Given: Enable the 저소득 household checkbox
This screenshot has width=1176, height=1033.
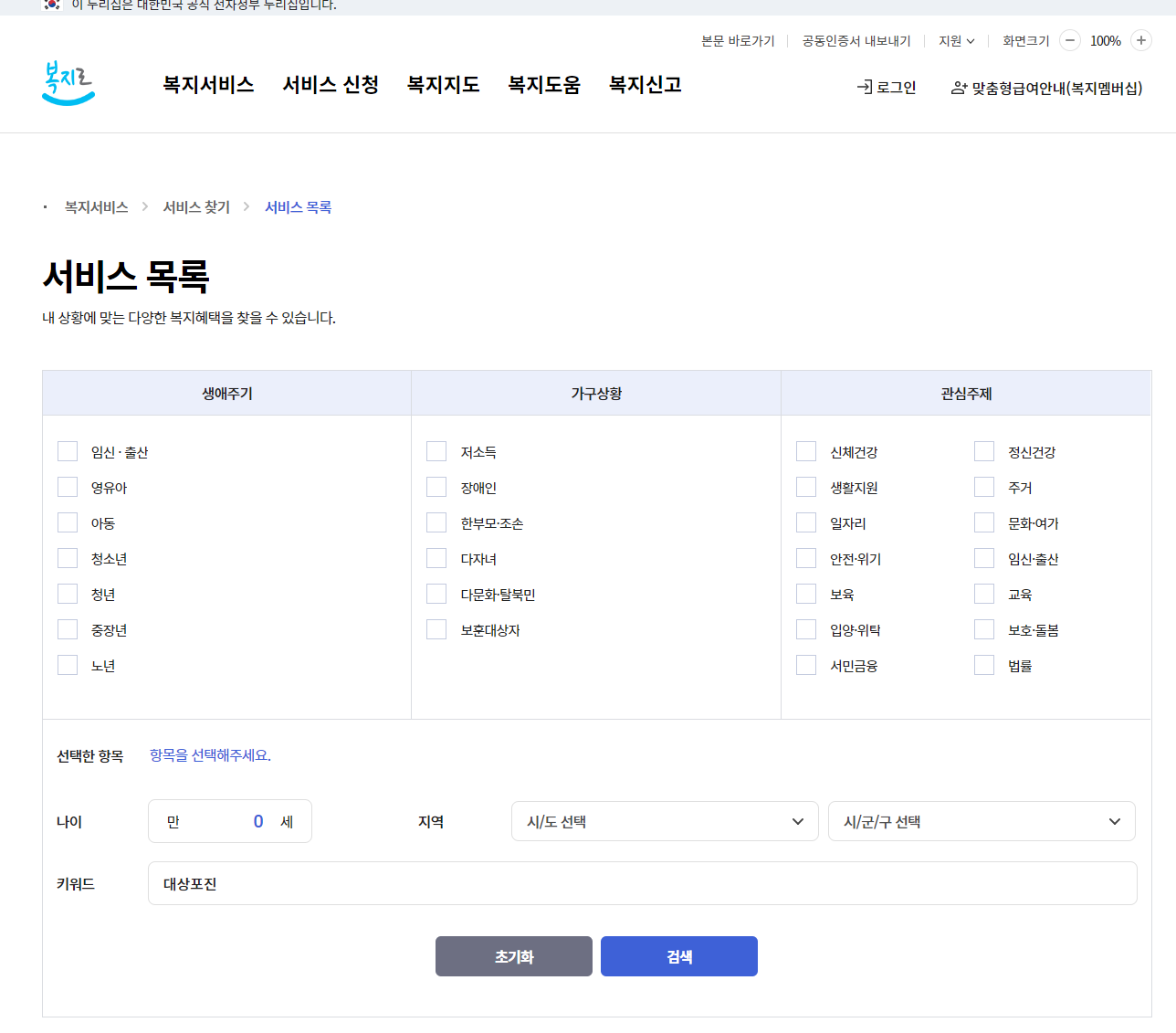Looking at the screenshot, I should click(x=436, y=450).
